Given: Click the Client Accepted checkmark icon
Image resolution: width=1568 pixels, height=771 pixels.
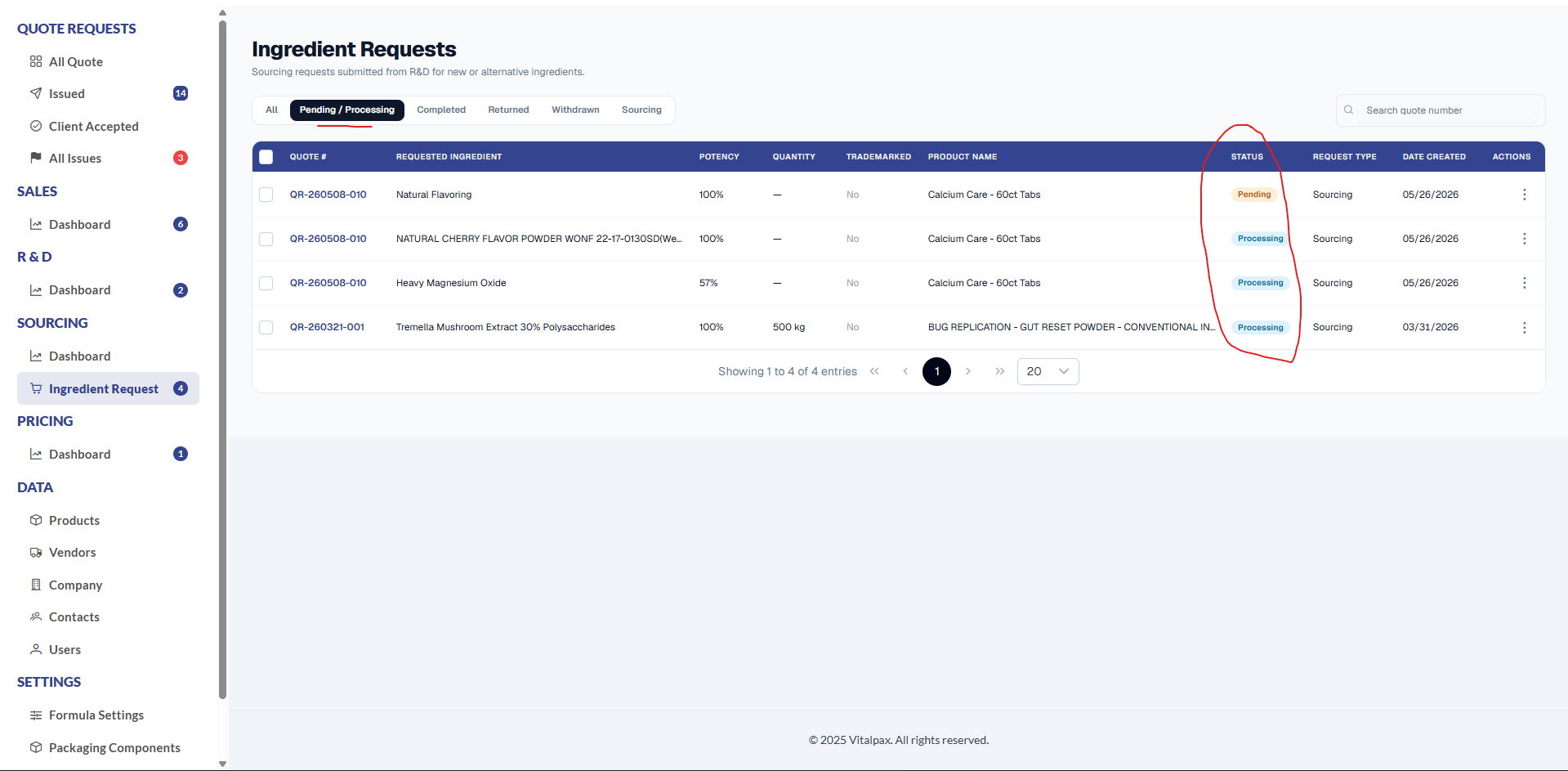Looking at the screenshot, I should tap(36, 126).
